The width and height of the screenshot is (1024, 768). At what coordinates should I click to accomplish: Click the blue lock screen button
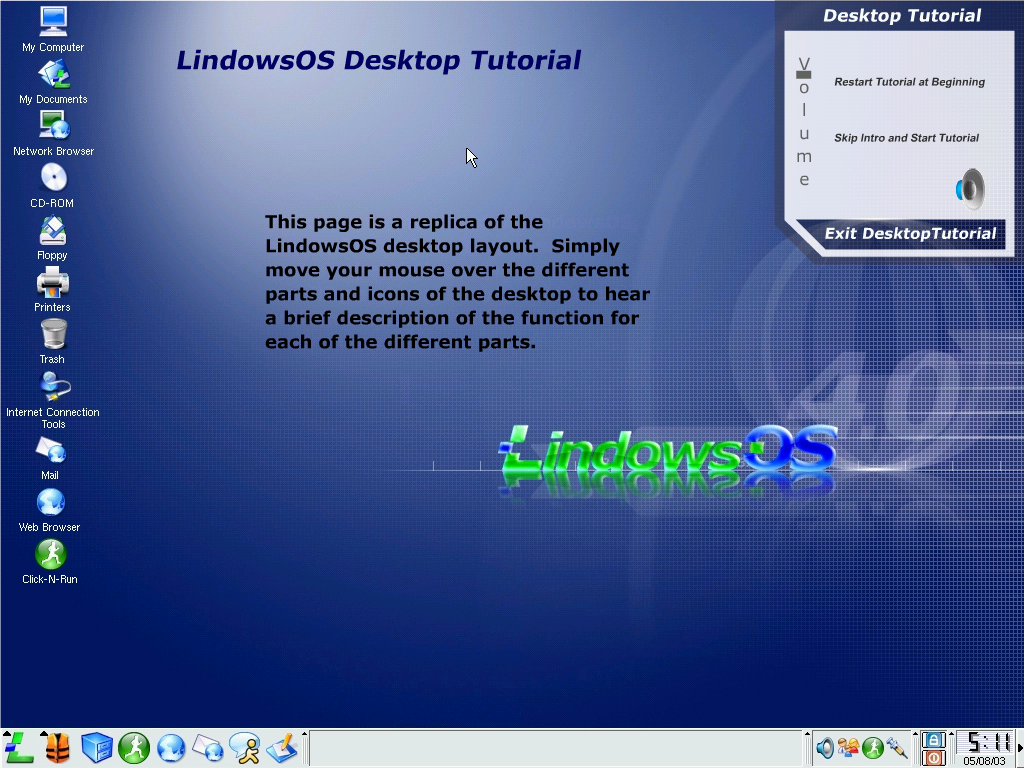point(934,741)
